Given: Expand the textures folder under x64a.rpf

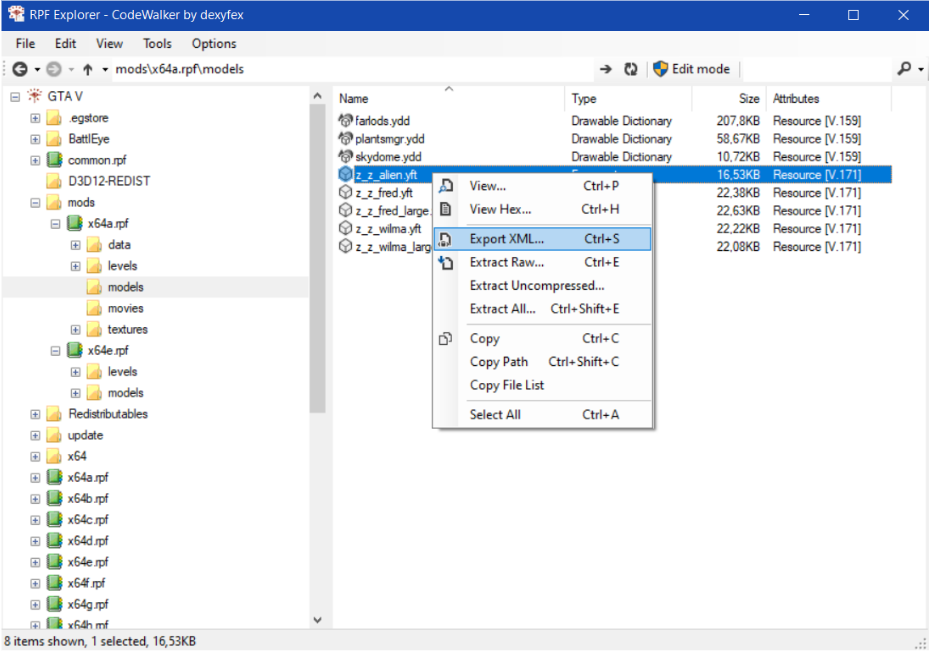Looking at the screenshot, I should click(x=75, y=330).
